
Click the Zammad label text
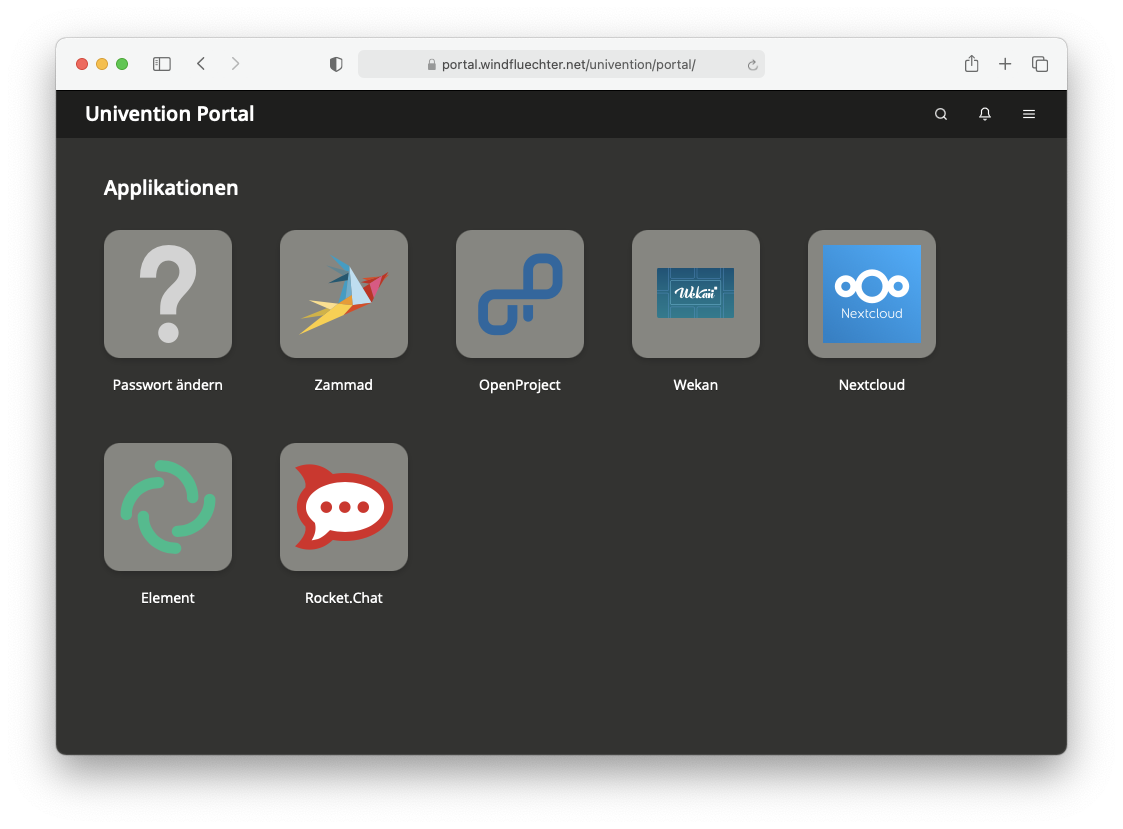coord(344,385)
